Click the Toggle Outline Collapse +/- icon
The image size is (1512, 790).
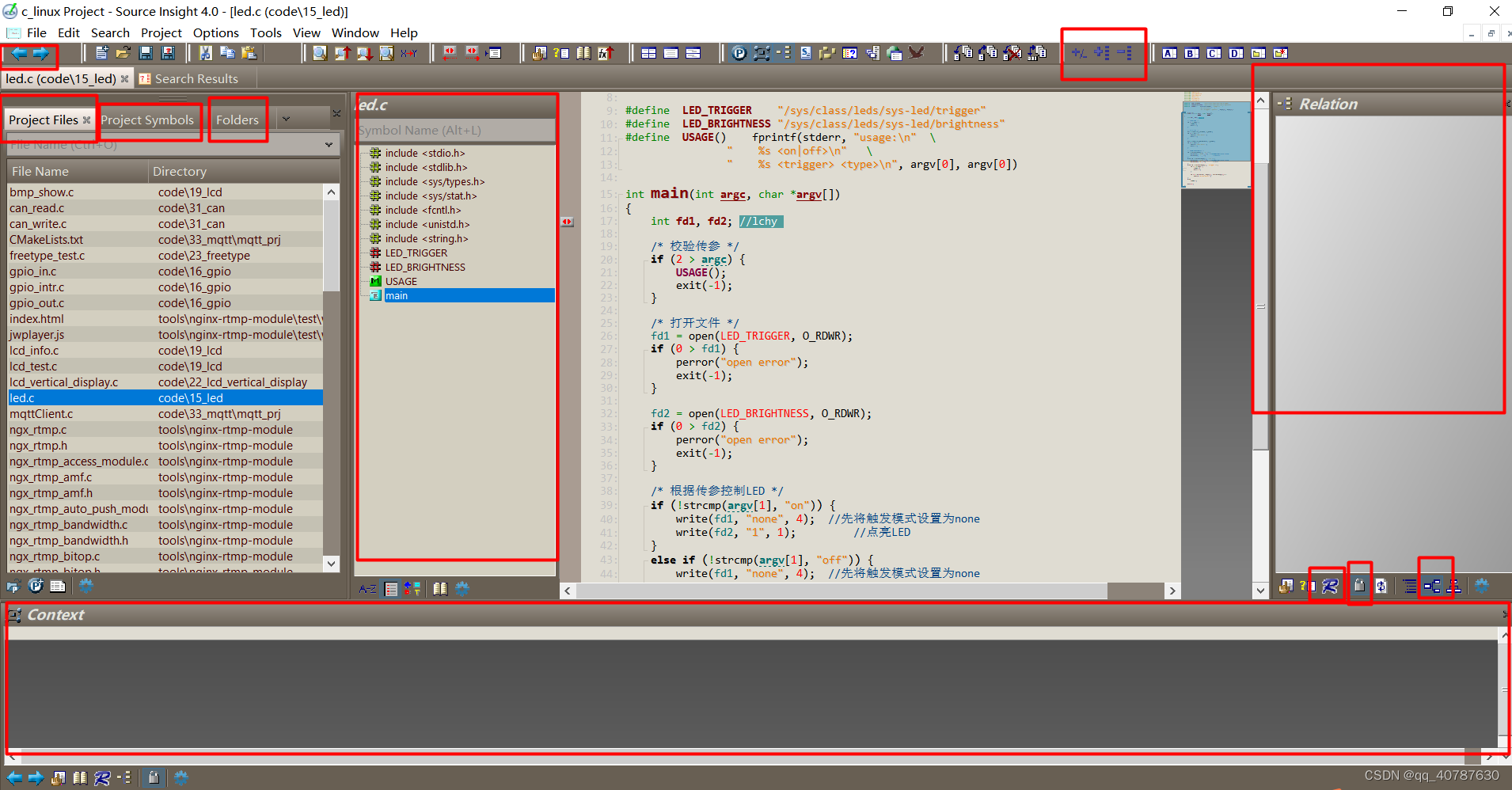click(1079, 53)
